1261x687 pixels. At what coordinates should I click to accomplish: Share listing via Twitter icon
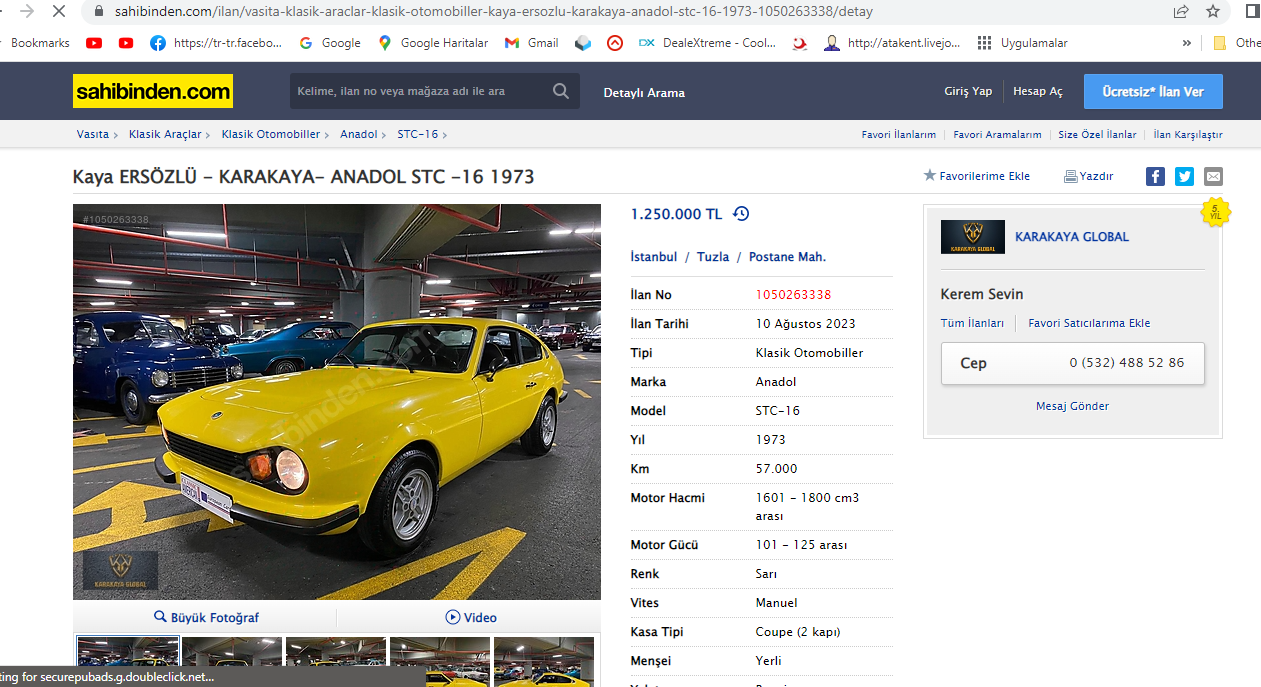(x=1184, y=176)
